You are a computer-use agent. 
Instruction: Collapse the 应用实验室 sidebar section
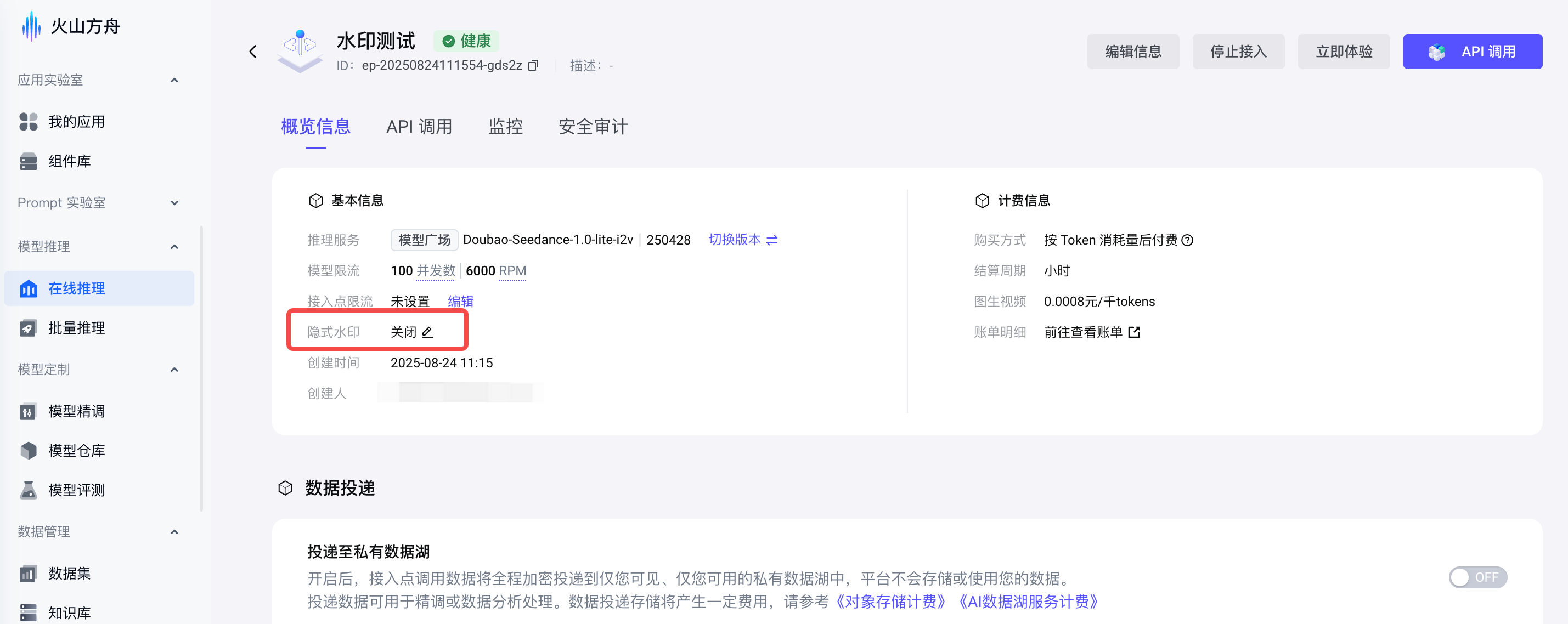click(174, 80)
